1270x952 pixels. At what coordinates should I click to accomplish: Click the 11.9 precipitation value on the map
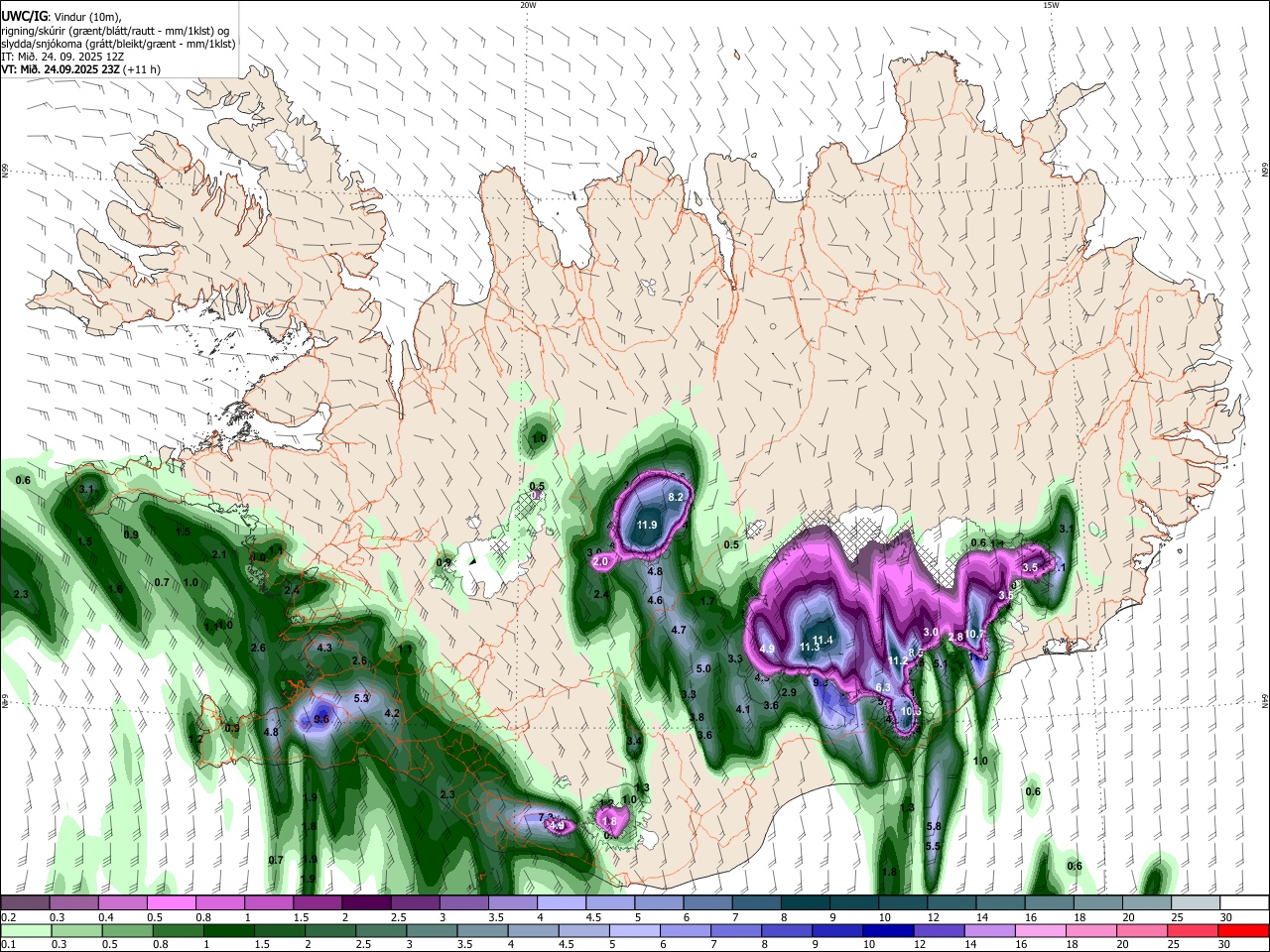(x=647, y=526)
